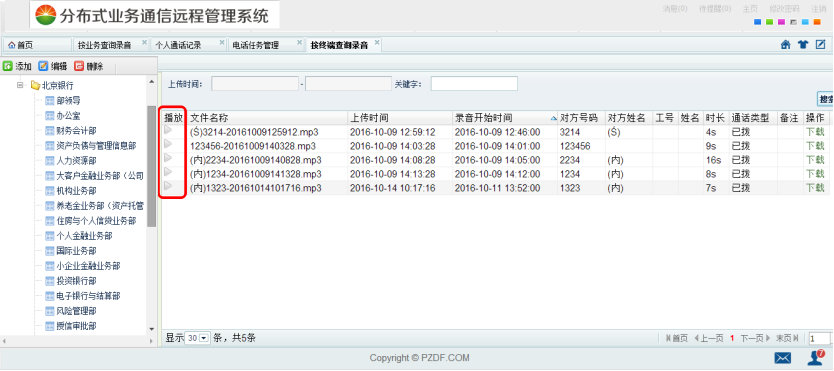Play recording (内)1234-20161009141328.mp3
Screen dimensions: 834x371
click(168, 171)
